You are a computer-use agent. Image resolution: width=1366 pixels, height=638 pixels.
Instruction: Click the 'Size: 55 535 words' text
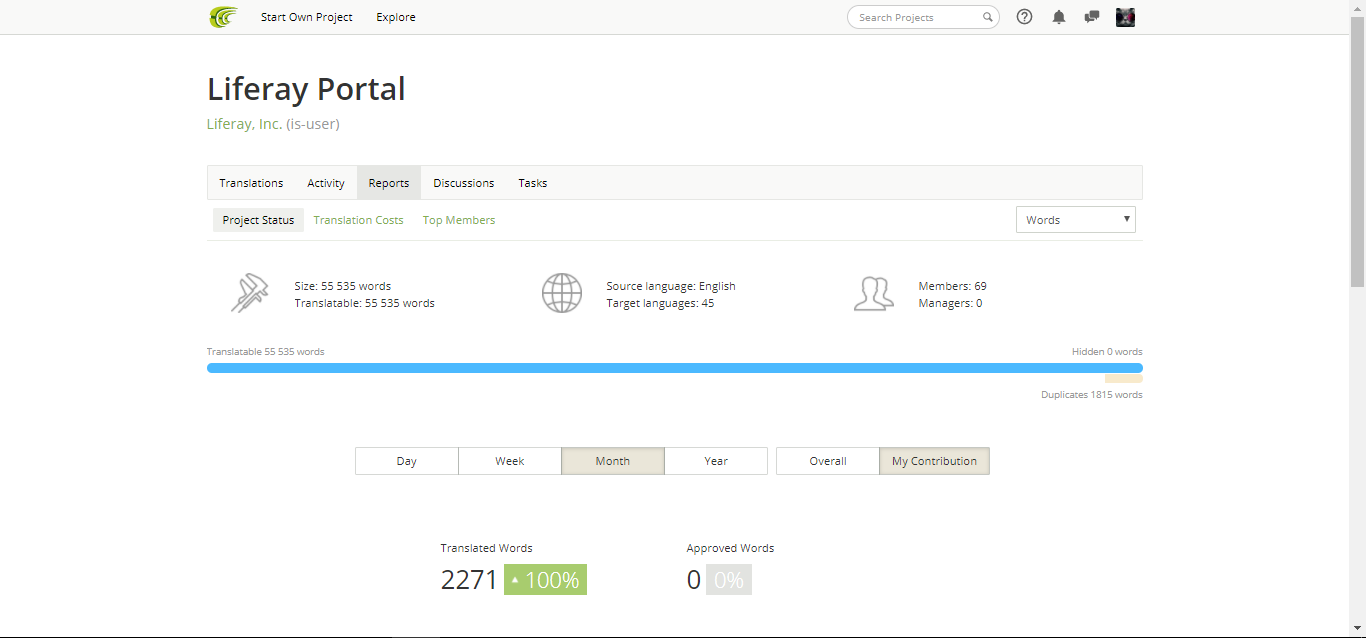coord(343,286)
